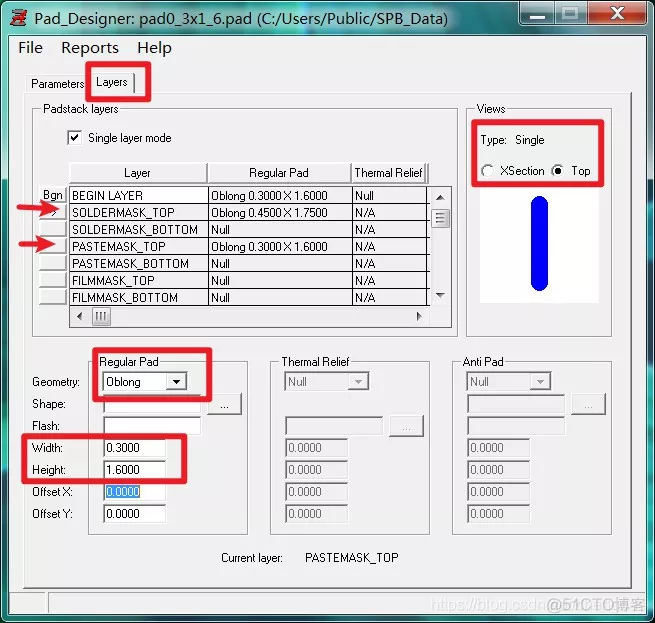
Task: Click the row selector beside SOLDERMASK_TOP
Action: pyautogui.click(x=53, y=212)
